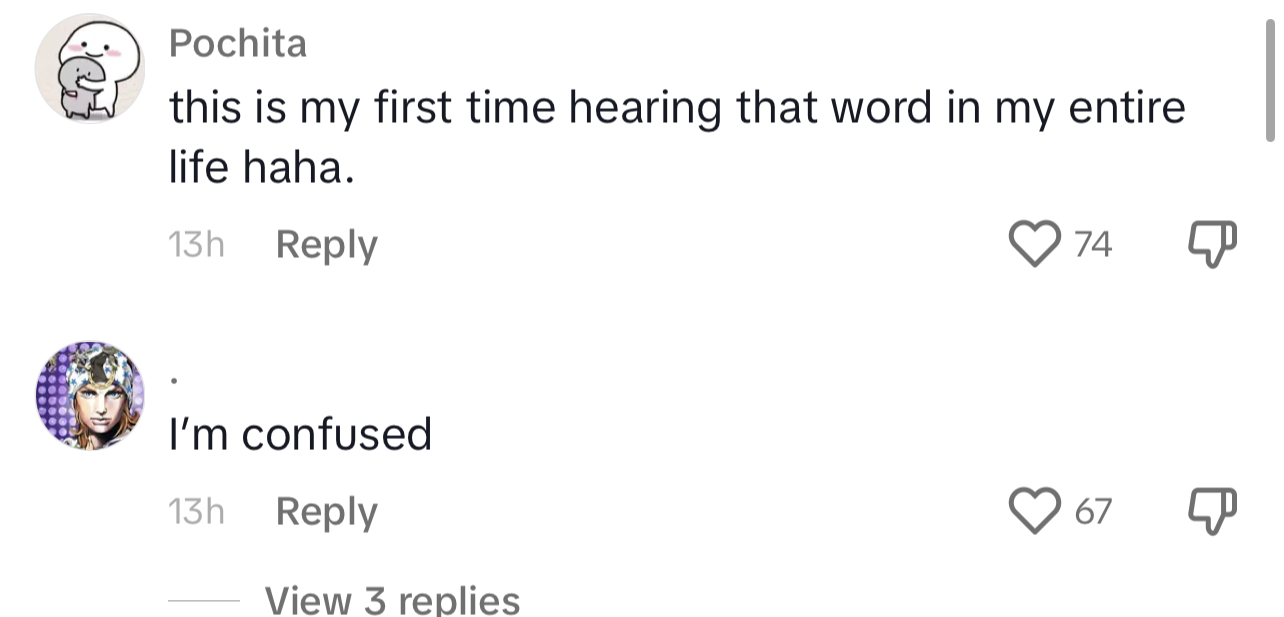Viewport: 1284px width, 617px height.
Task: Tap the heart icon on "I'm confused" comment
Action: 1036,511
